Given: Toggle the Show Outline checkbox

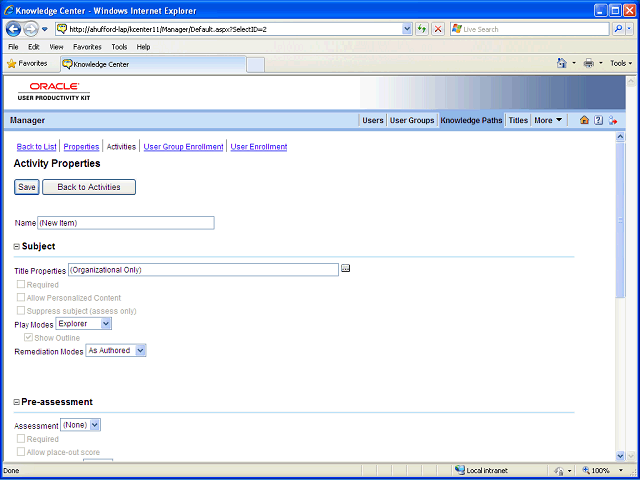Looking at the screenshot, I should tap(29, 337).
